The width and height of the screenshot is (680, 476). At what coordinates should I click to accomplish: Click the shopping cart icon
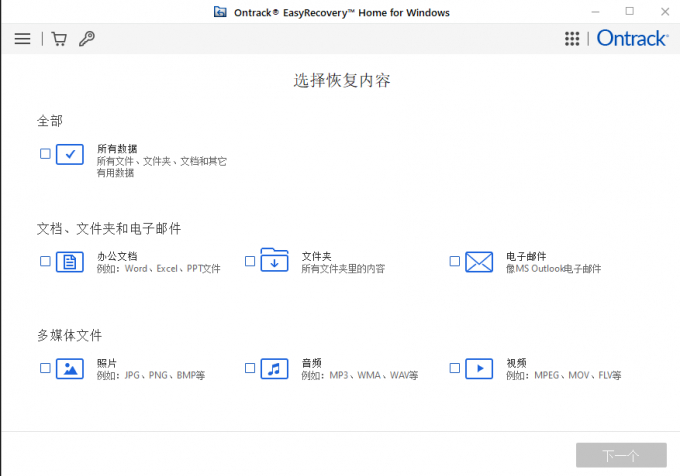(x=59, y=39)
